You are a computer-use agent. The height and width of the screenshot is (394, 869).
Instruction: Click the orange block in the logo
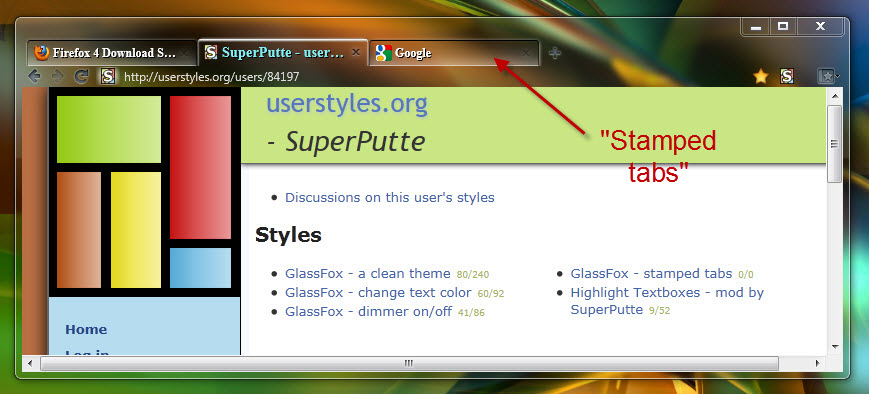tap(79, 230)
